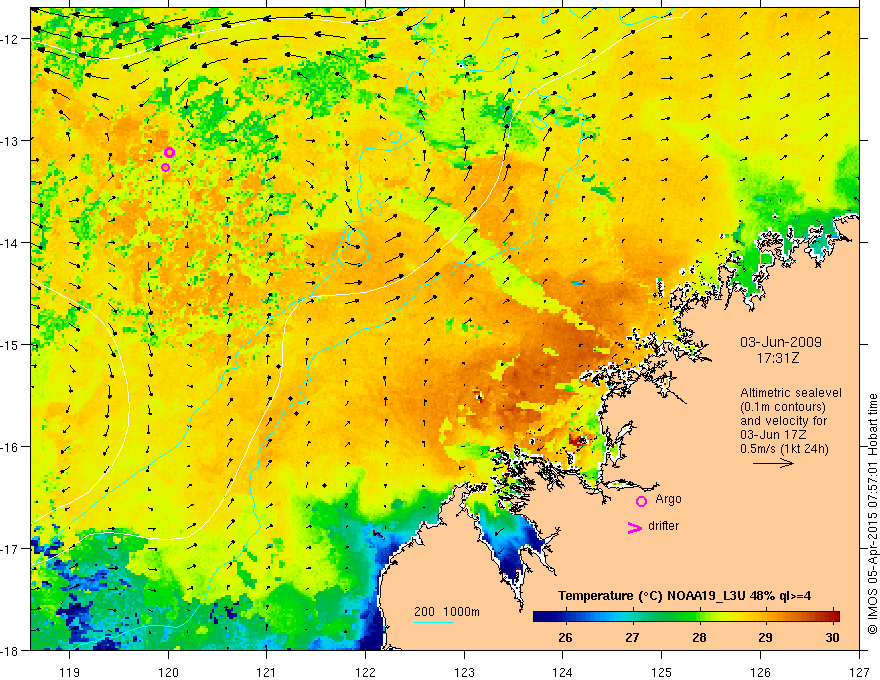Click the '-14' latitude axis label
Viewport: 880px width, 680px height.
point(11,243)
